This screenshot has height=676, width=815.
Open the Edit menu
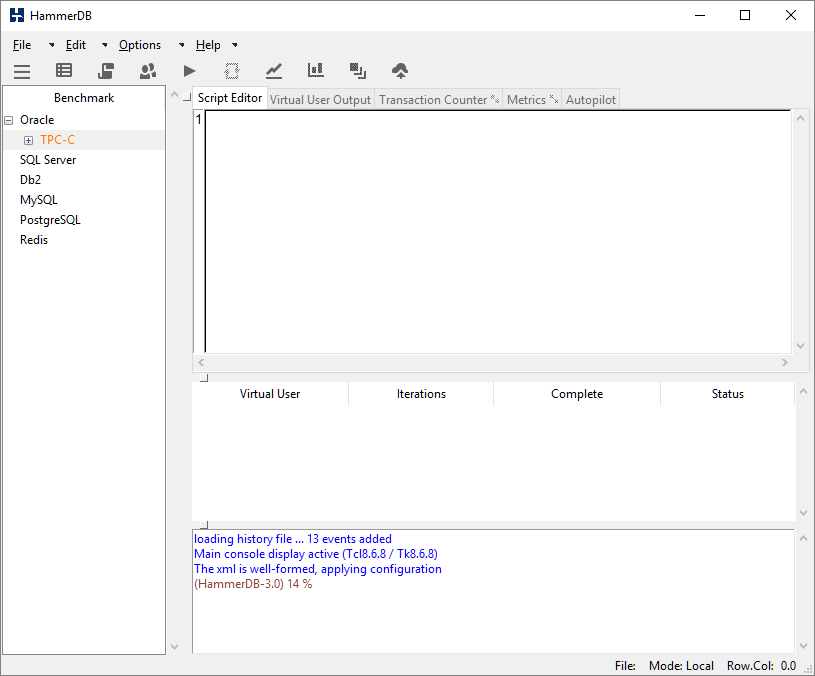pos(76,45)
